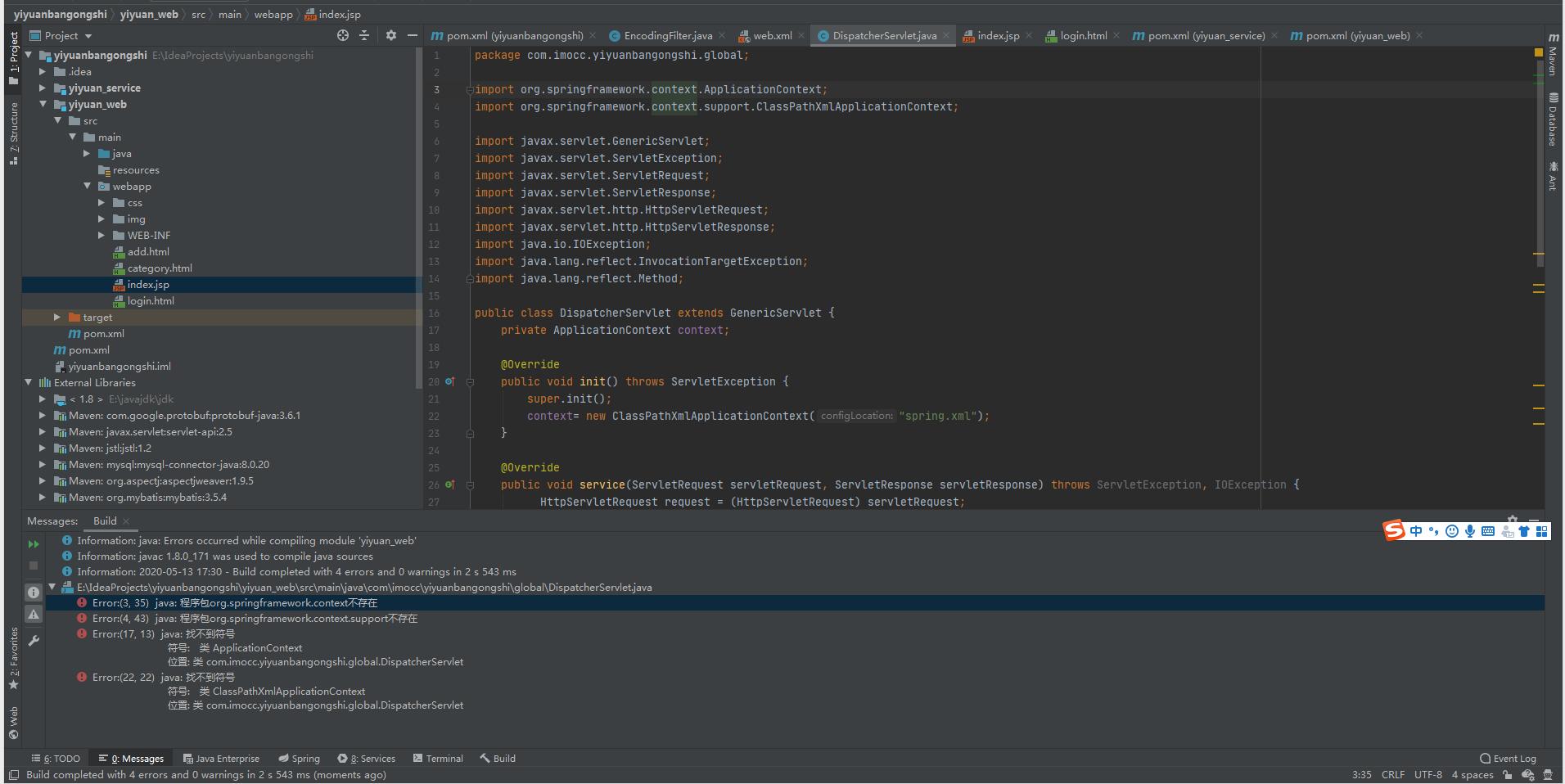Open Project panel gear options

pyautogui.click(x=391, y=35)
